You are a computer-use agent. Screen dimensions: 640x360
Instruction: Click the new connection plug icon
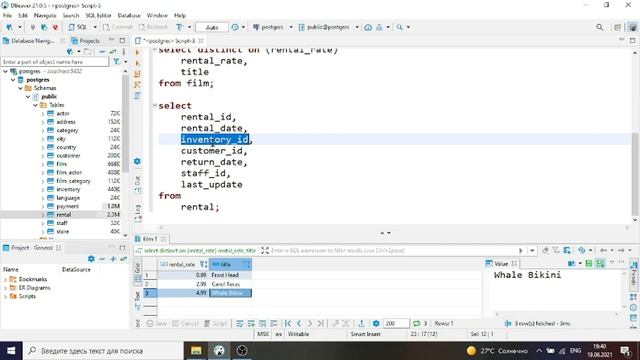9,27
